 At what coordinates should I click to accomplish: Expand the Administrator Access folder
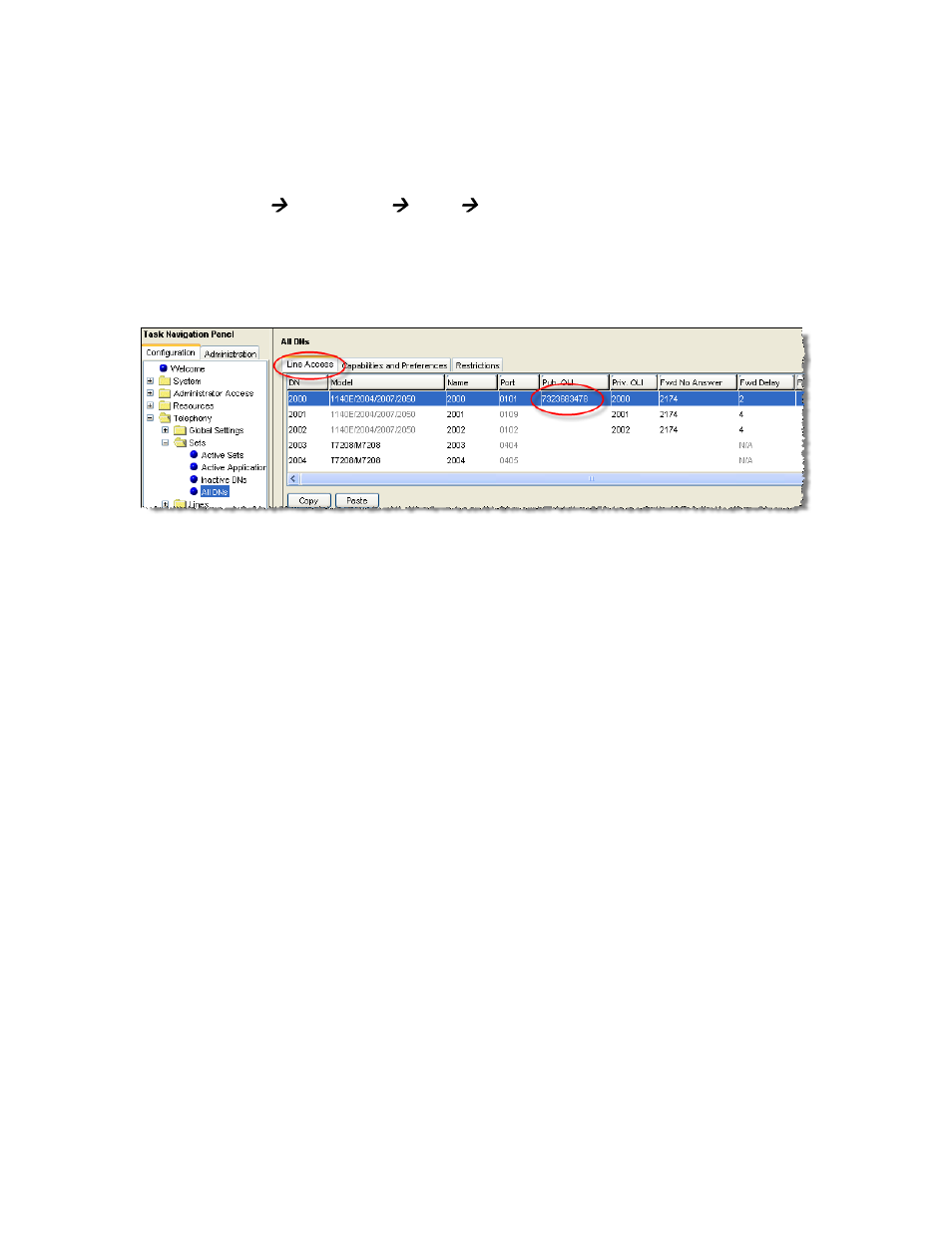[x=151, y=393]
